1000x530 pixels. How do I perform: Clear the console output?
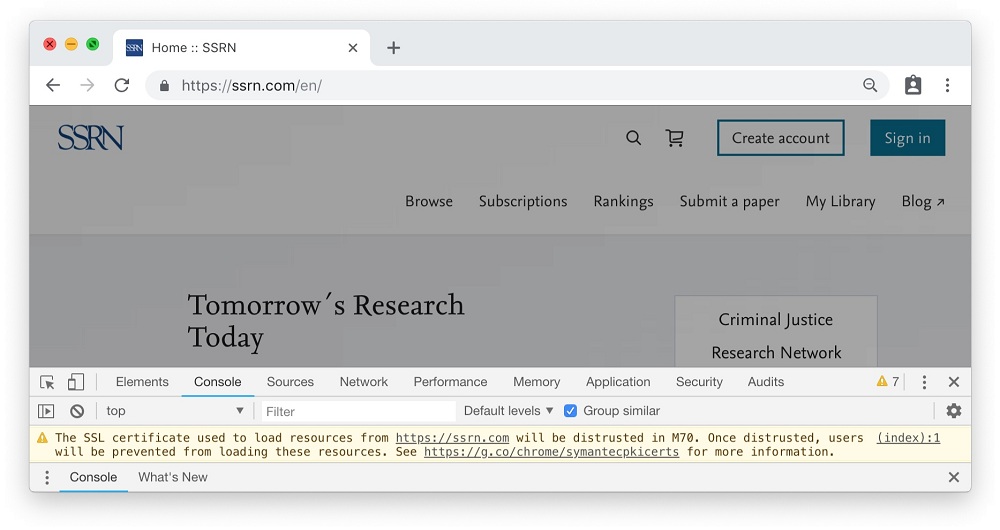(x=77, y=411)
